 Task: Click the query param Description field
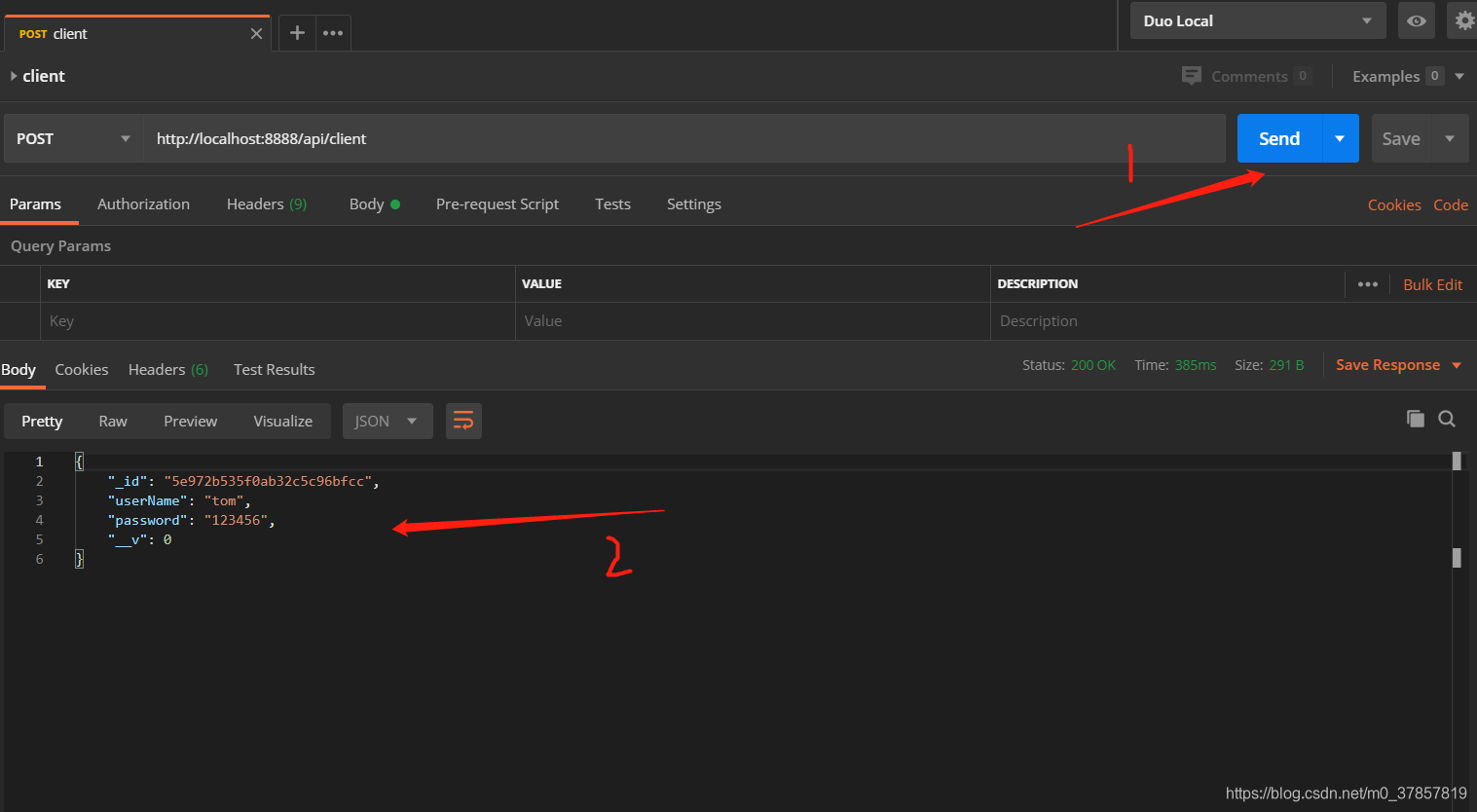tap(1232, 321)
